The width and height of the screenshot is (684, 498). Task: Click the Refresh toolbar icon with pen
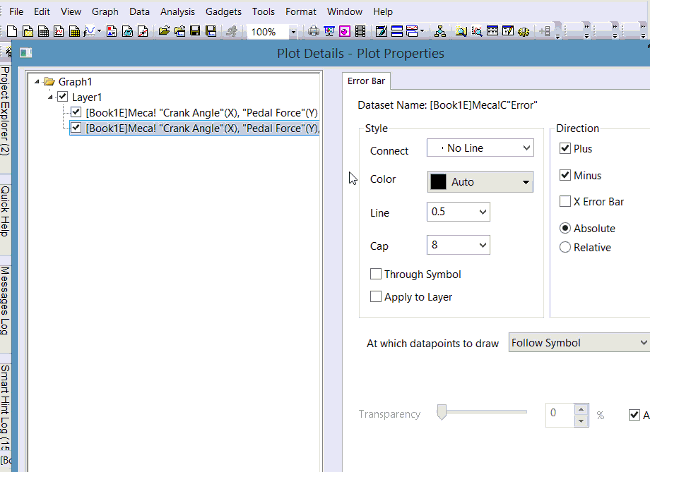tap(381, 31)
